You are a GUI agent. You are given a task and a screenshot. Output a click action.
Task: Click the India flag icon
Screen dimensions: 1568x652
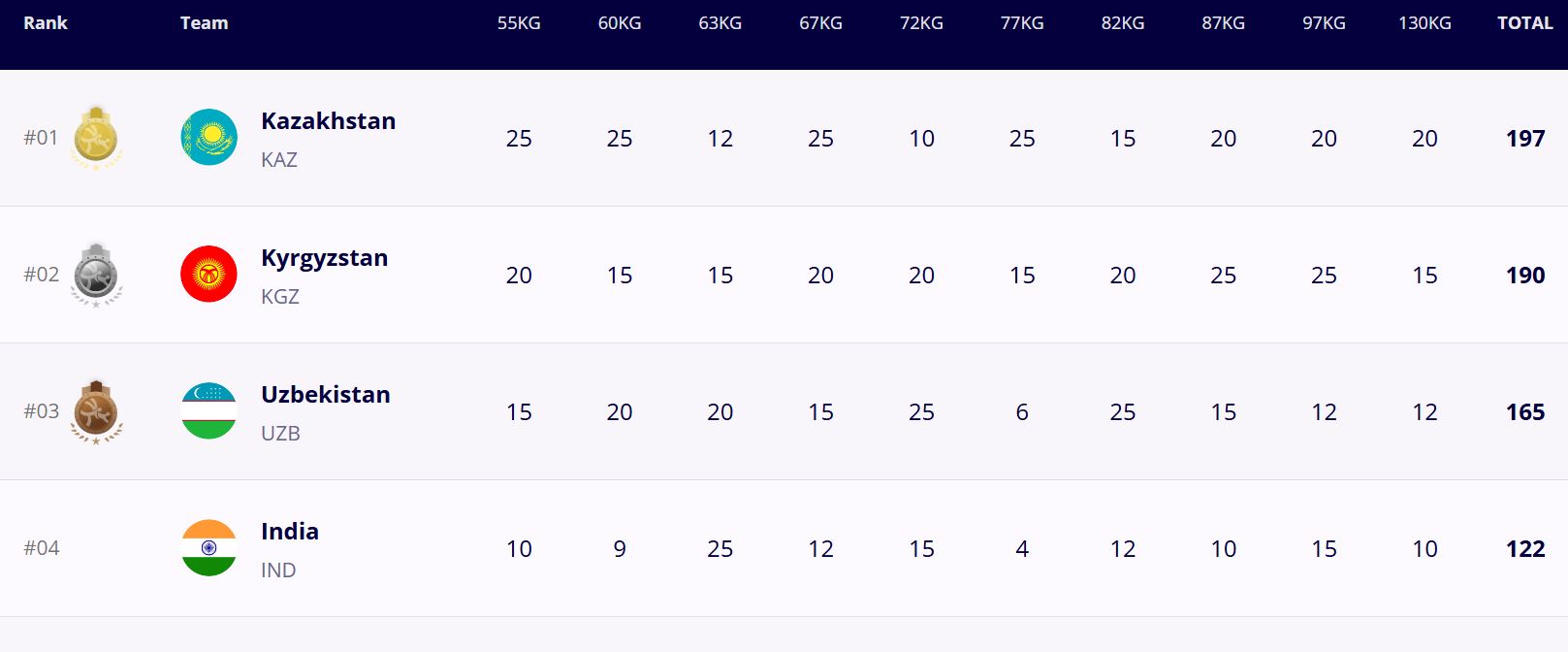[208, 548]
